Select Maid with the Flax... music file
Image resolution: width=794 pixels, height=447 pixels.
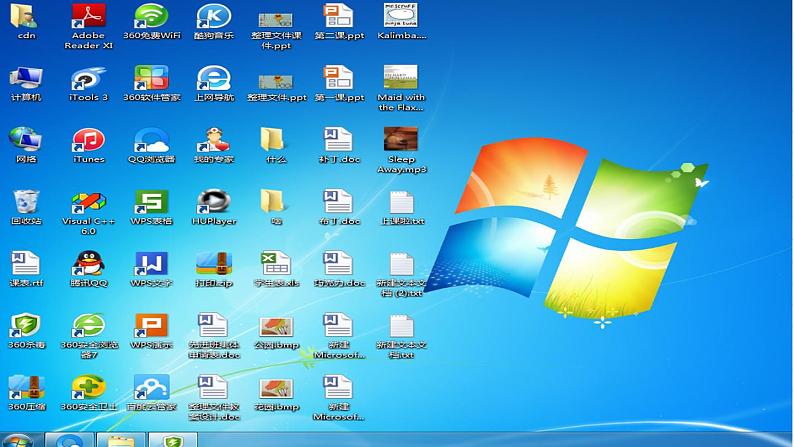point(401,88)
